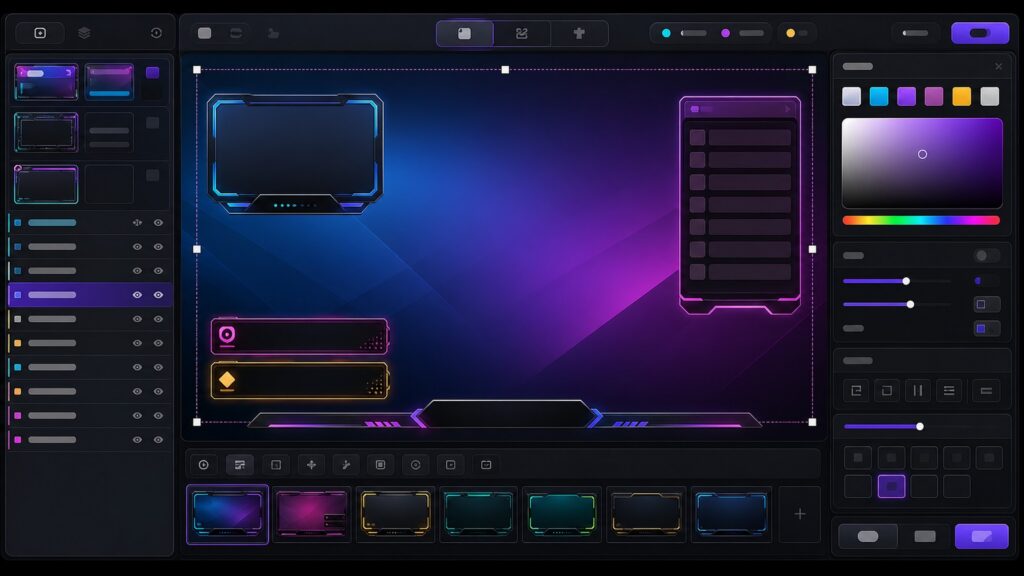Image resolution: width=1024 pixels, height=576 pixels.
Task: Select the blue webcam frame on canvas
Action: coord(295,153)
